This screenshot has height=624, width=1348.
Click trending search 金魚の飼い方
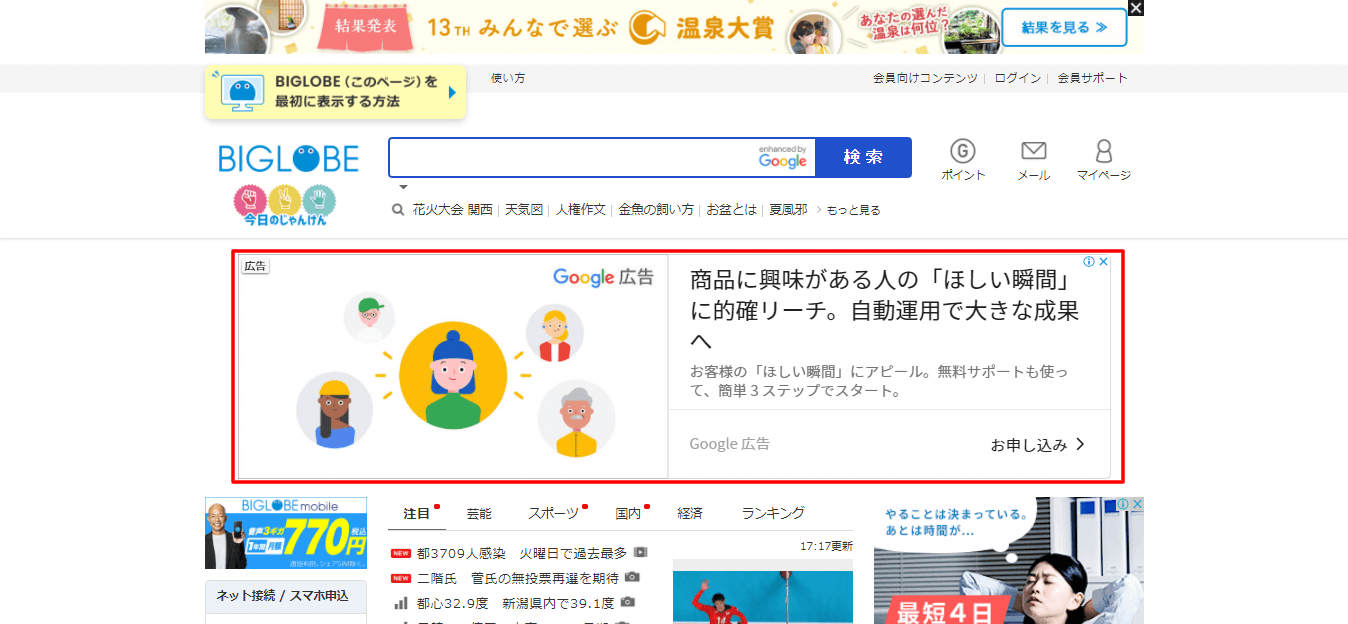(656, 210)
